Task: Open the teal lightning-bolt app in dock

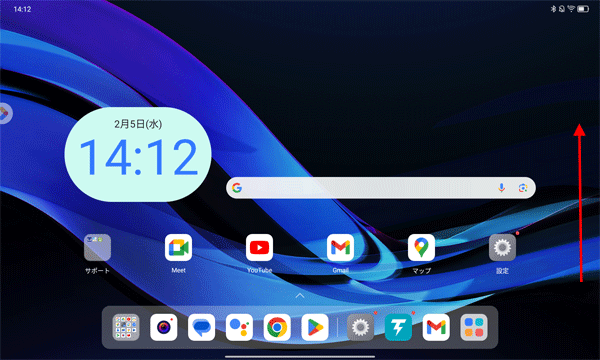Action: [398, 327]
